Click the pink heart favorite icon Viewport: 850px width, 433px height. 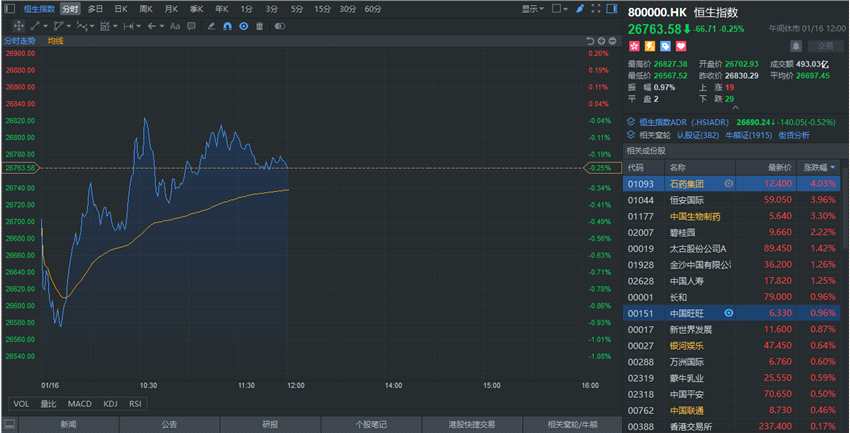click(x=681, y=46)
